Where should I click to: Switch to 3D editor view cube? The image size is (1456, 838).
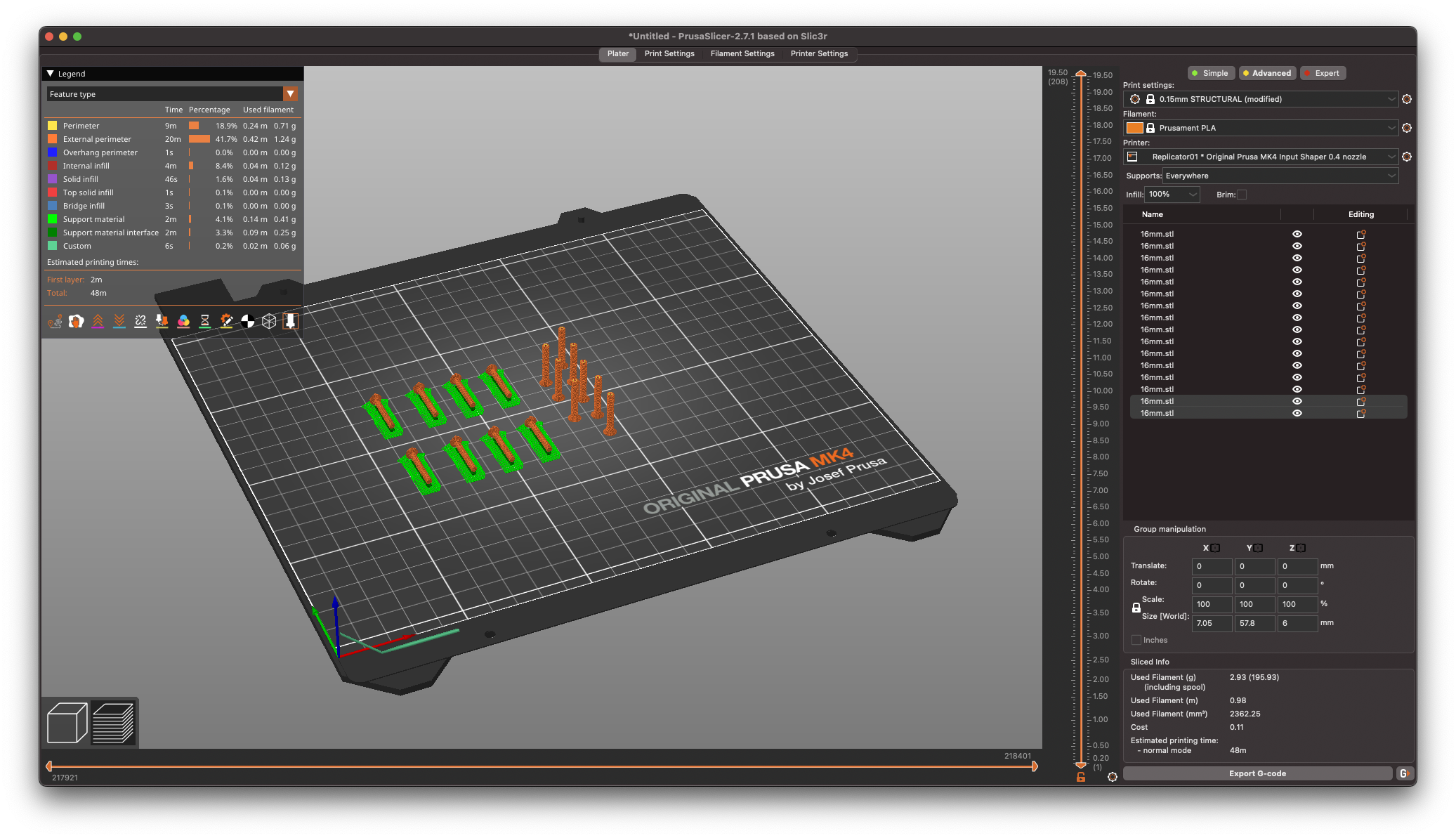click(67, 722)
